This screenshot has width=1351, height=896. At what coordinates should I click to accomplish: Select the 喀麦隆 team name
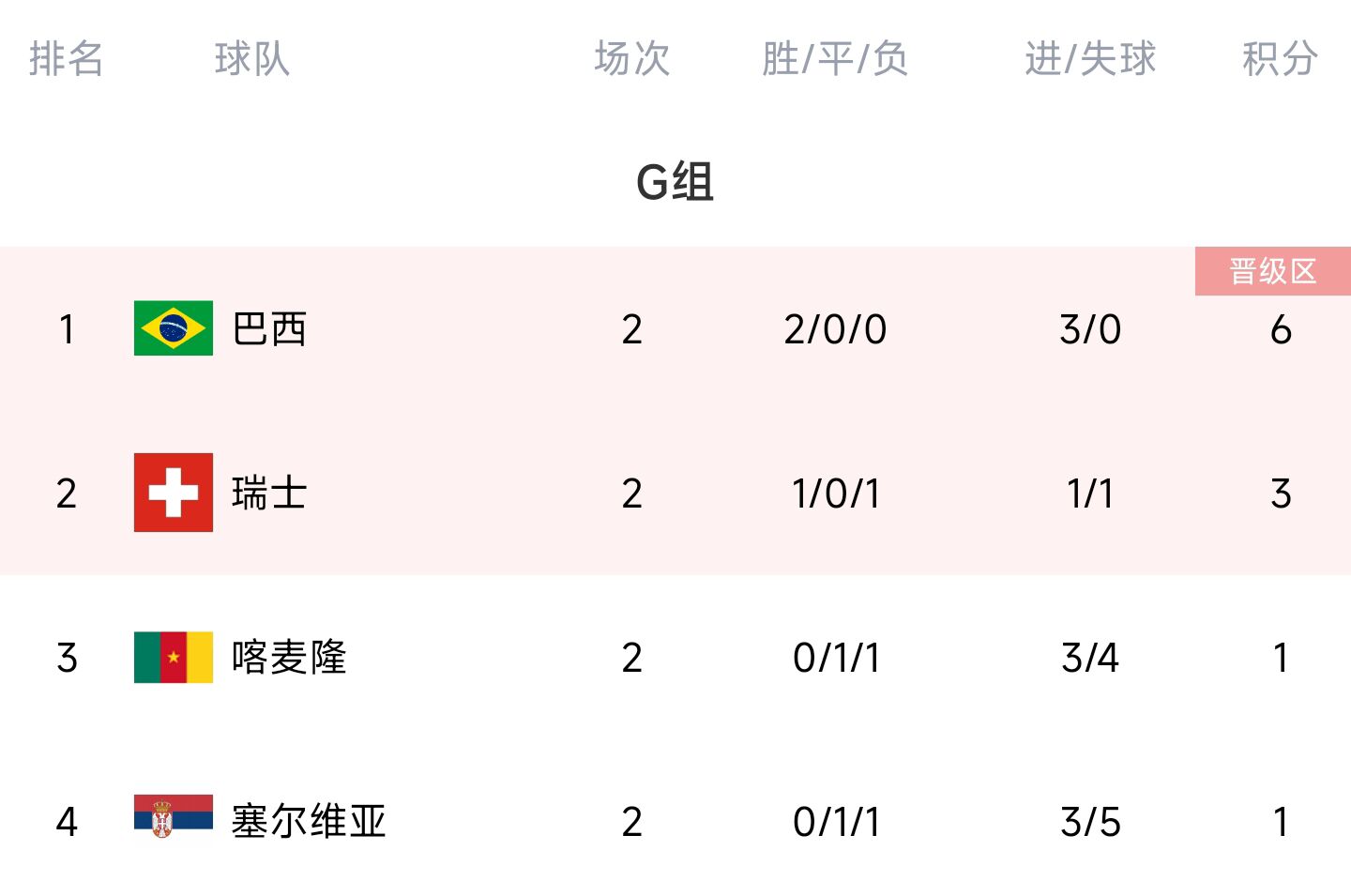pos(289,658)
